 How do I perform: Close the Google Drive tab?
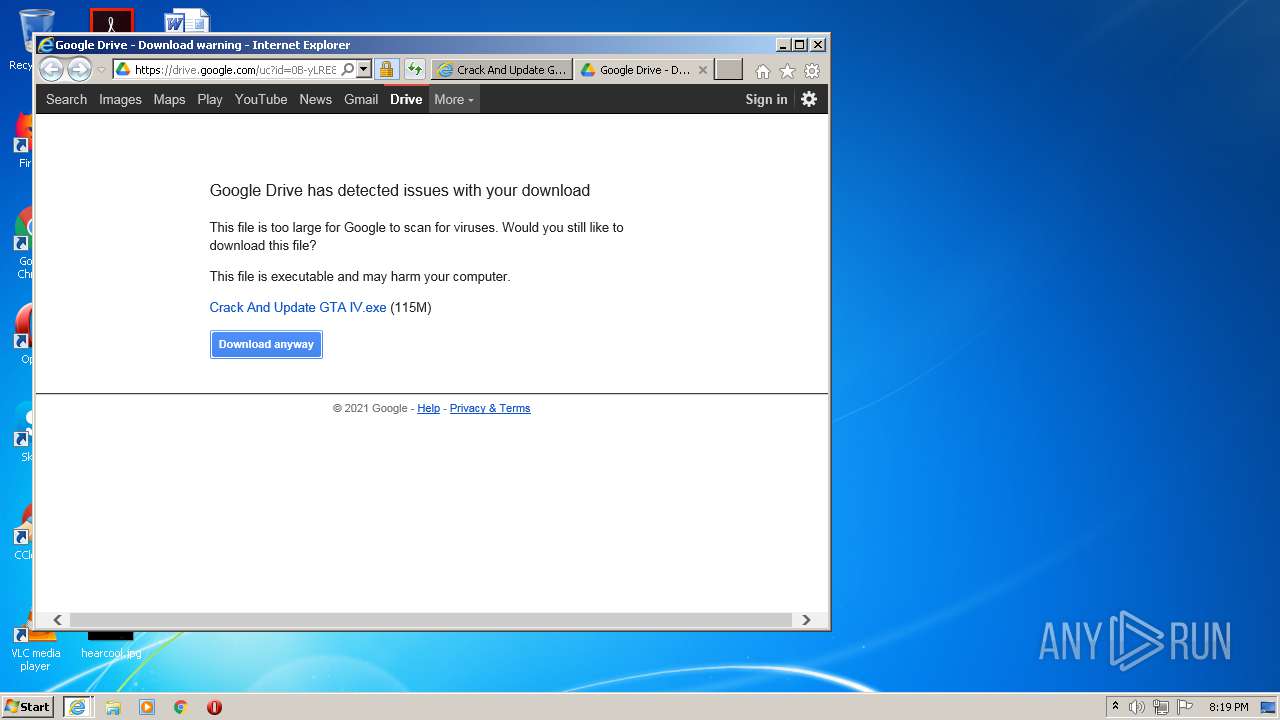[703, 70]
